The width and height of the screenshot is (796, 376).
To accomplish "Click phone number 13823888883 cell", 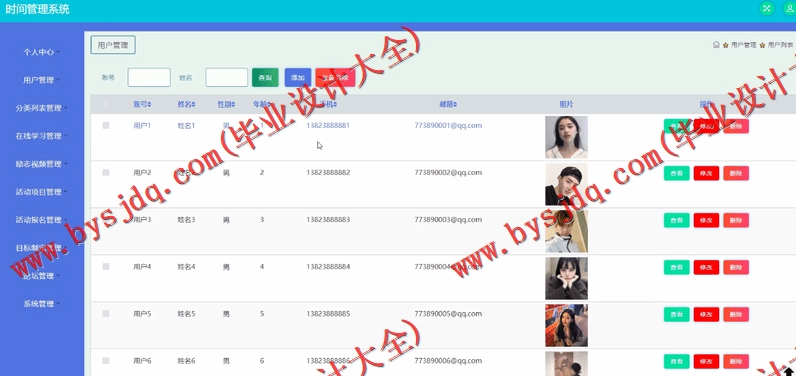I will 328,220.
